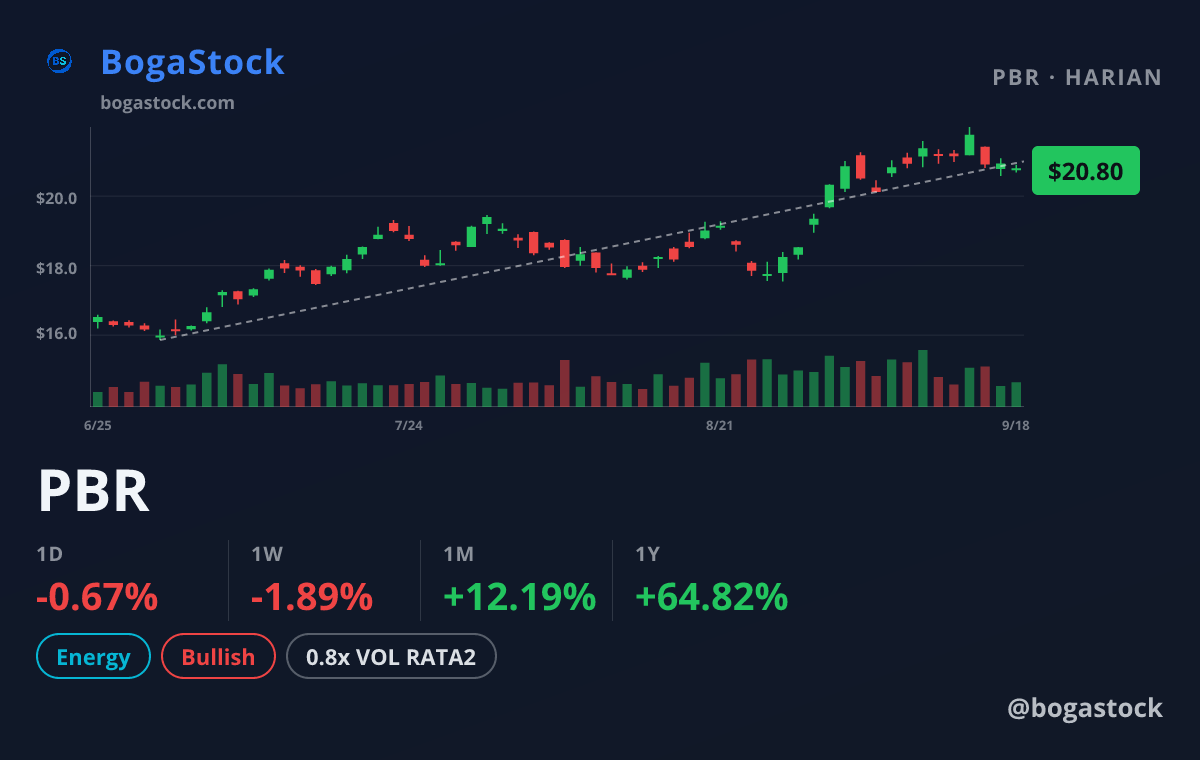Select the 0.8x VOL RATA2 pill

[x=391, y=657]
